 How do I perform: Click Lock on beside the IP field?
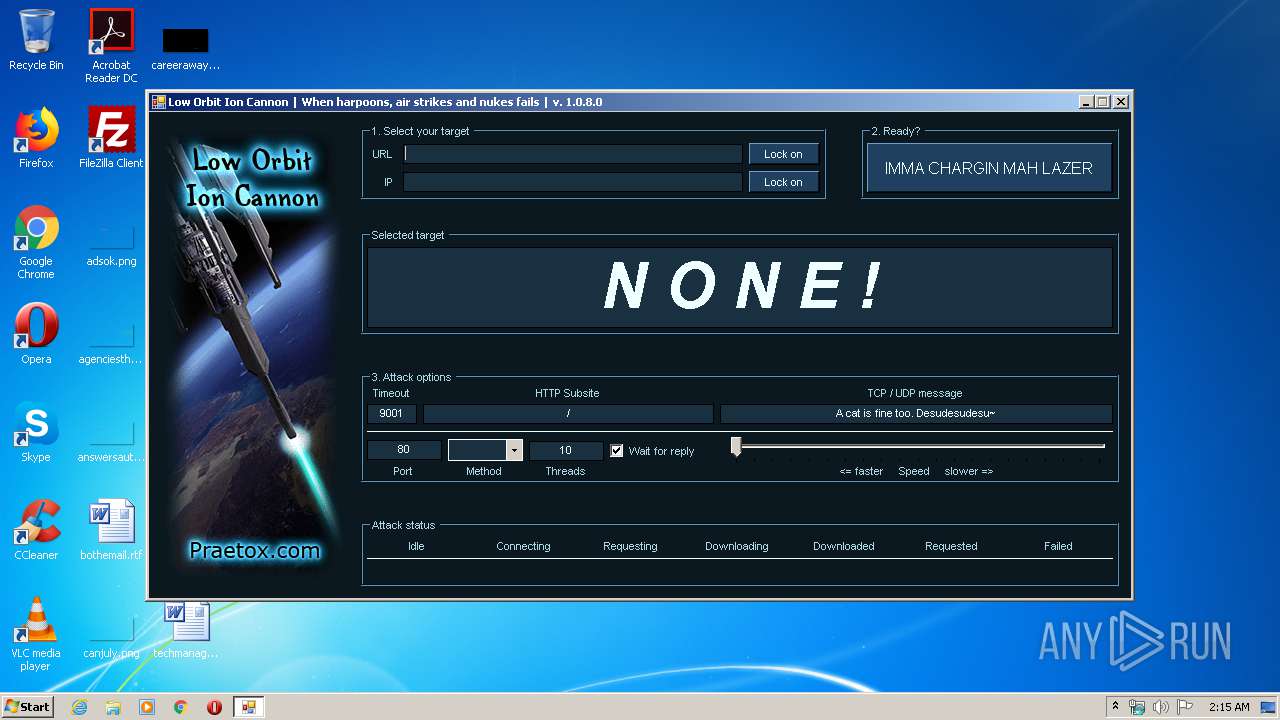point(784,182)
